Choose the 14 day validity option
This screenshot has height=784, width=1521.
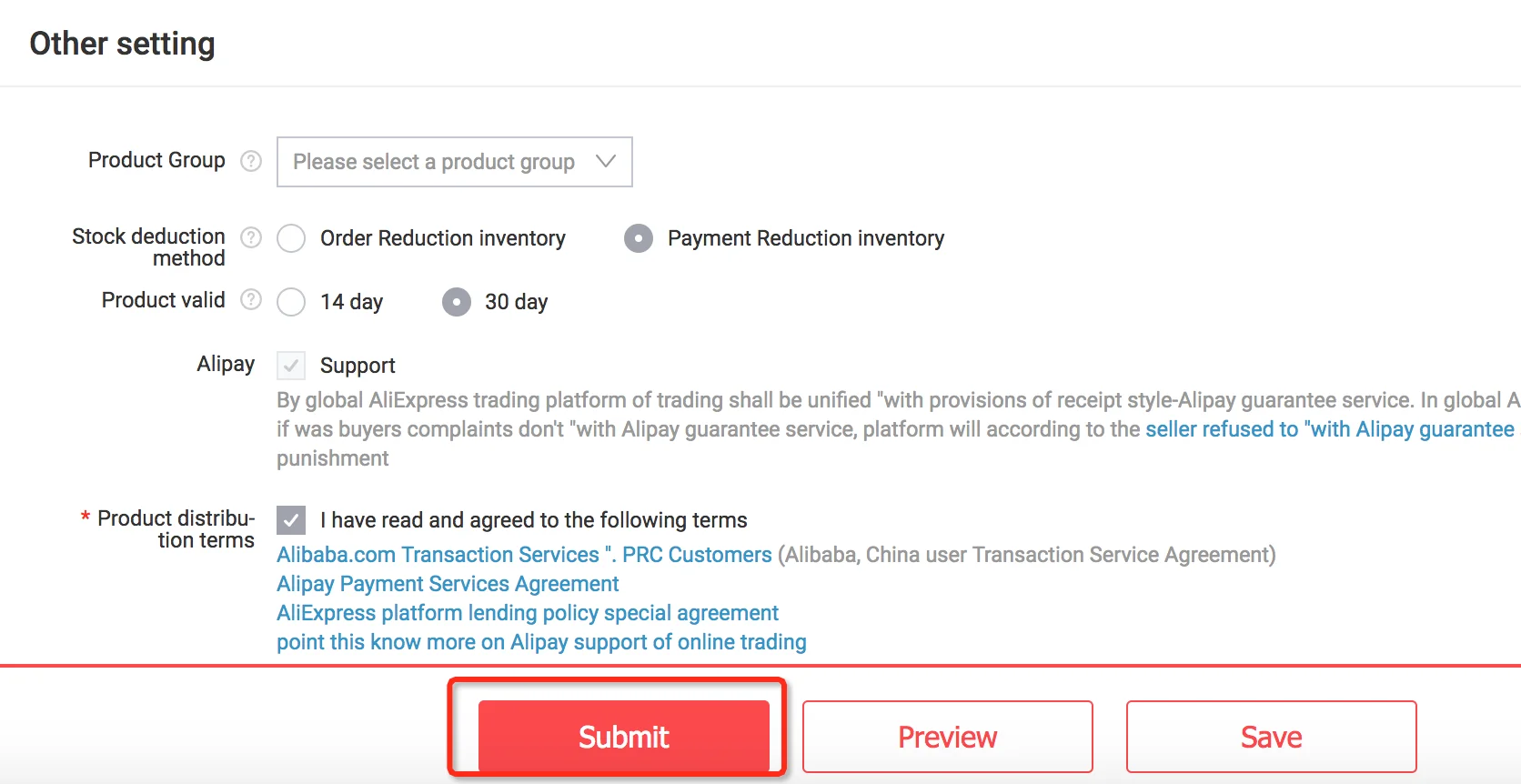291,302
